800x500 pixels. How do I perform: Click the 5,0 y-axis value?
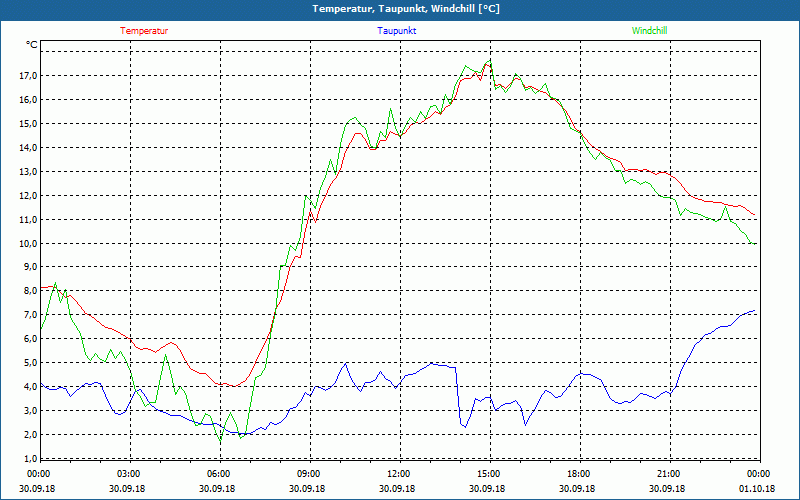click(x=31, y=362)
